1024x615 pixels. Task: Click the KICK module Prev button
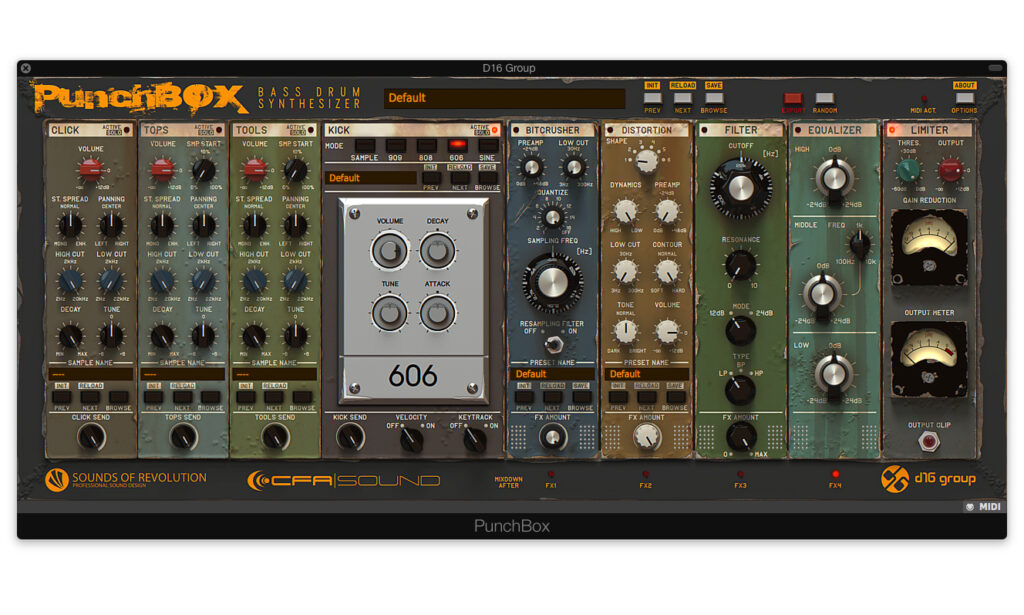(x=431, y=177)
